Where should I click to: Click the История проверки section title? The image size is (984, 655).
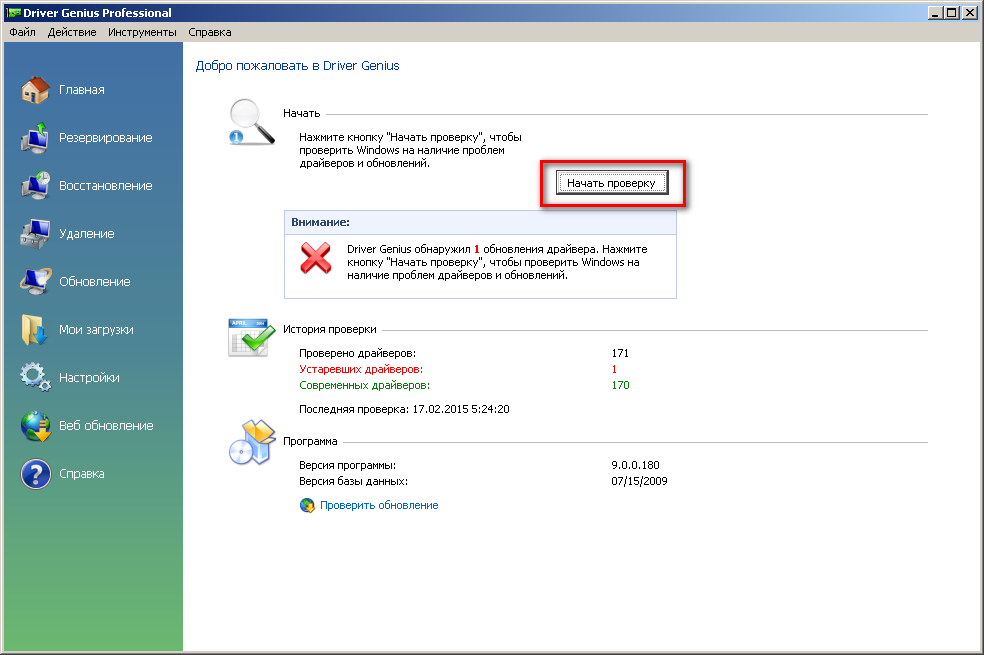click(329, 329)
